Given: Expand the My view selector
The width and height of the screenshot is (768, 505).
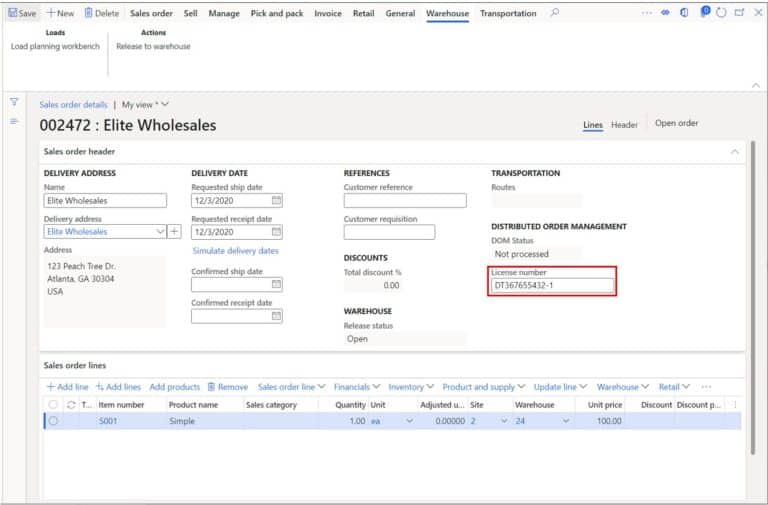Looking at the screenshot, I should coord(145,104).
